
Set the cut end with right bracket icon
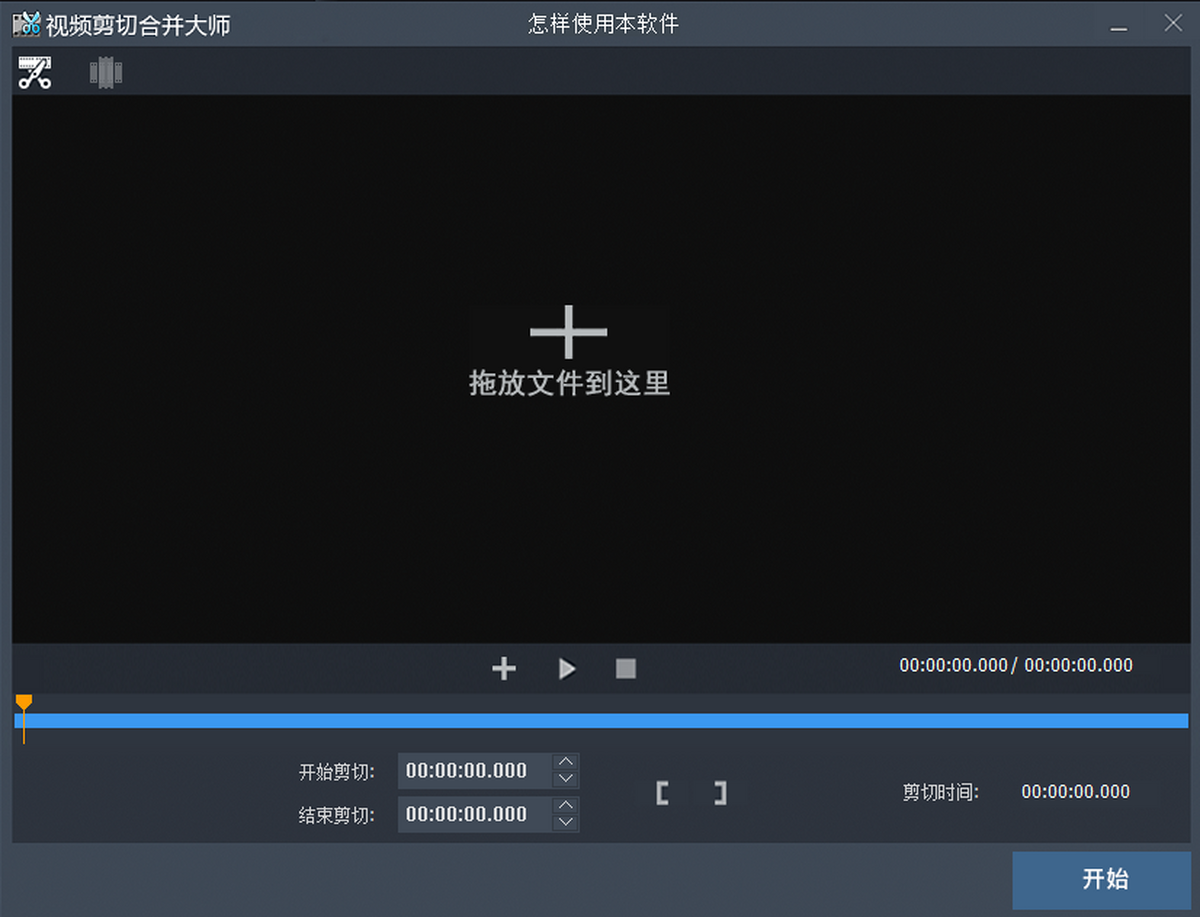720,794
